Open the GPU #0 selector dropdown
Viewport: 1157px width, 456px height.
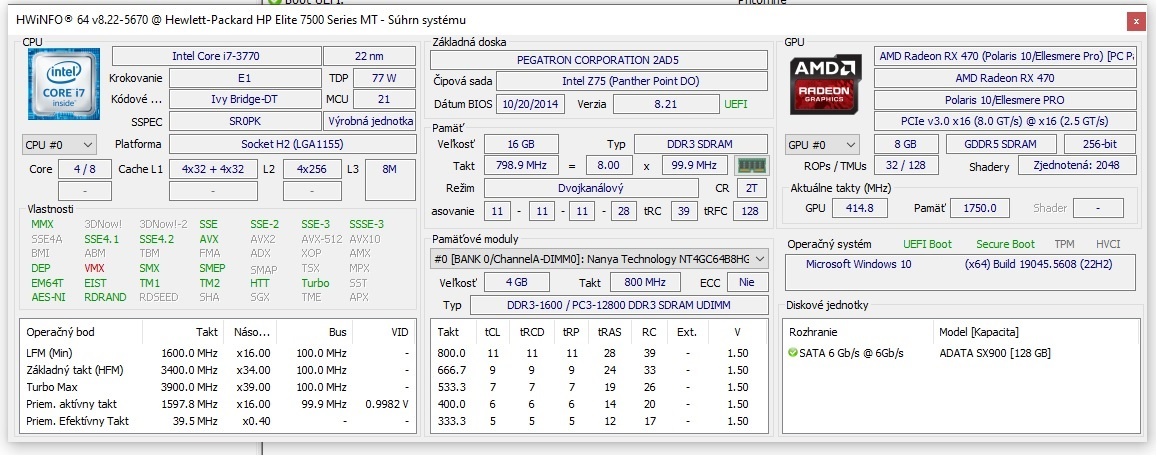823,145
